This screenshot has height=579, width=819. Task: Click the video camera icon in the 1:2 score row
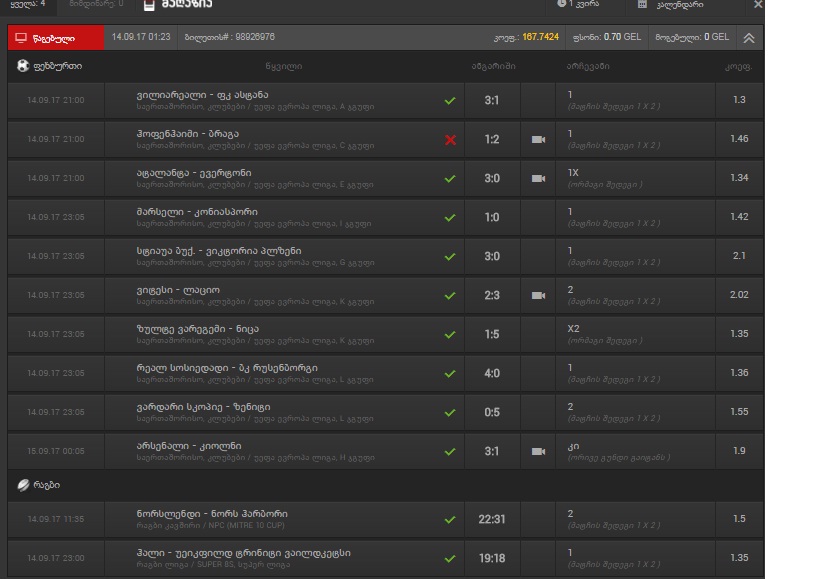click(x=539, y=139)
